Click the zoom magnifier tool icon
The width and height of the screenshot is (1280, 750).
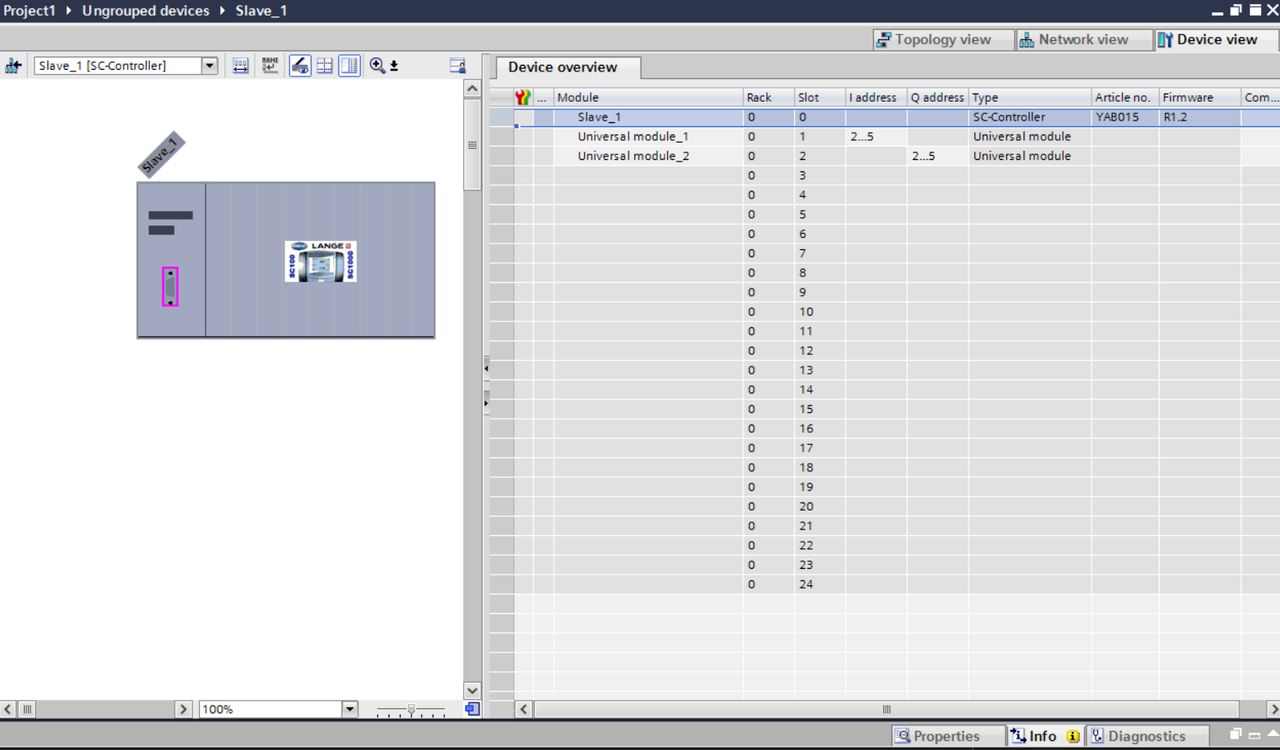pos(377,66)
